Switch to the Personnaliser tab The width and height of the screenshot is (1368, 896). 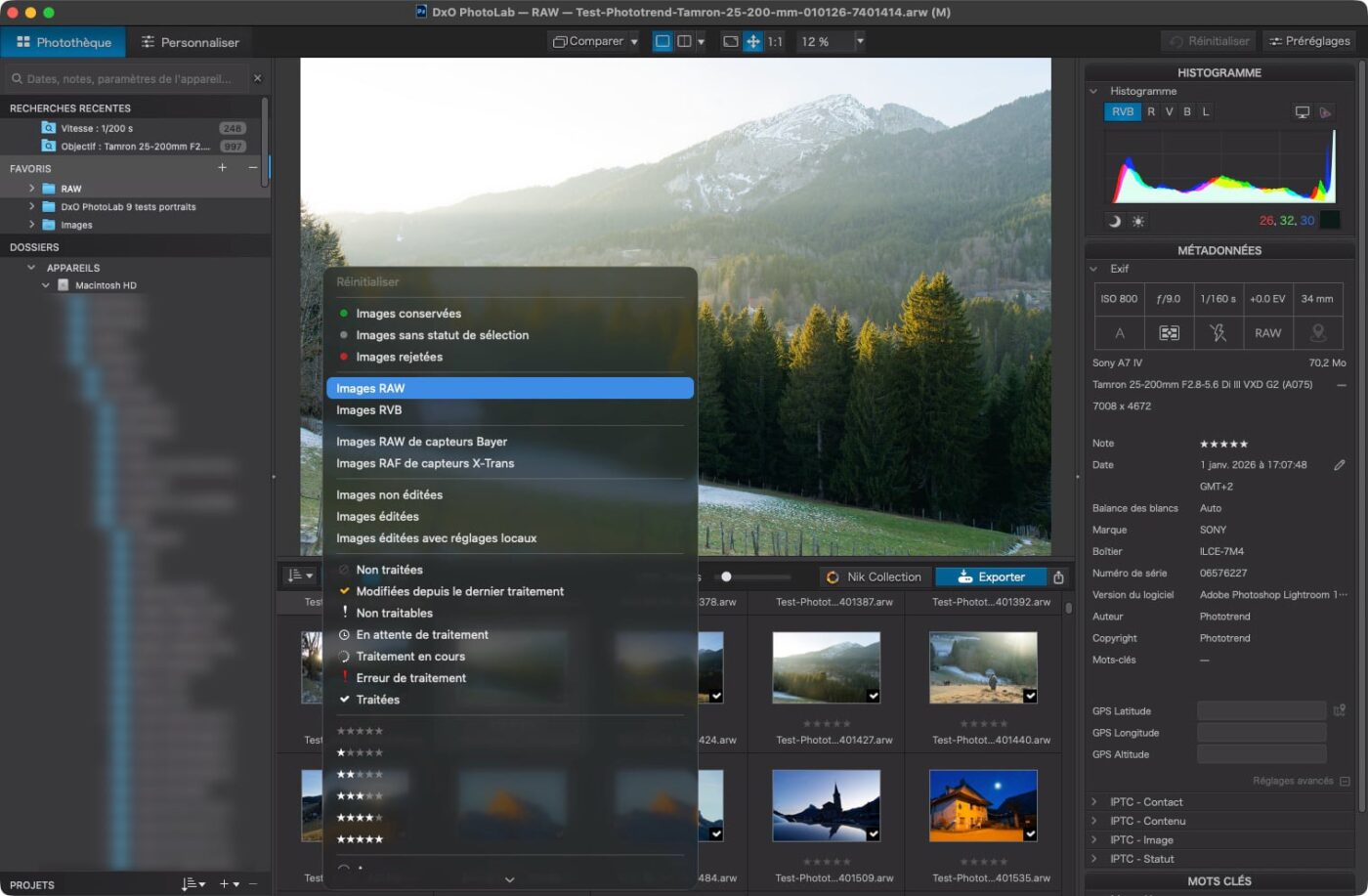pos(190,42)
